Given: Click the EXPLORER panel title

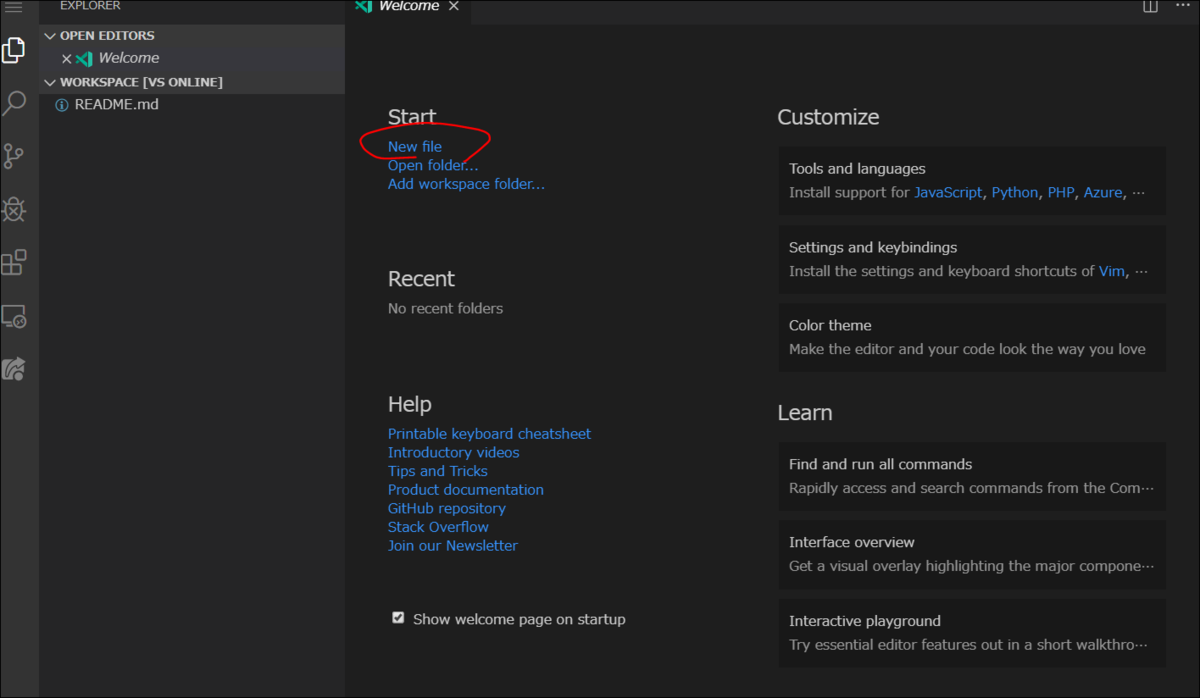Looking at the screenshot, I should pyautogui.click(x=90, y=6).
